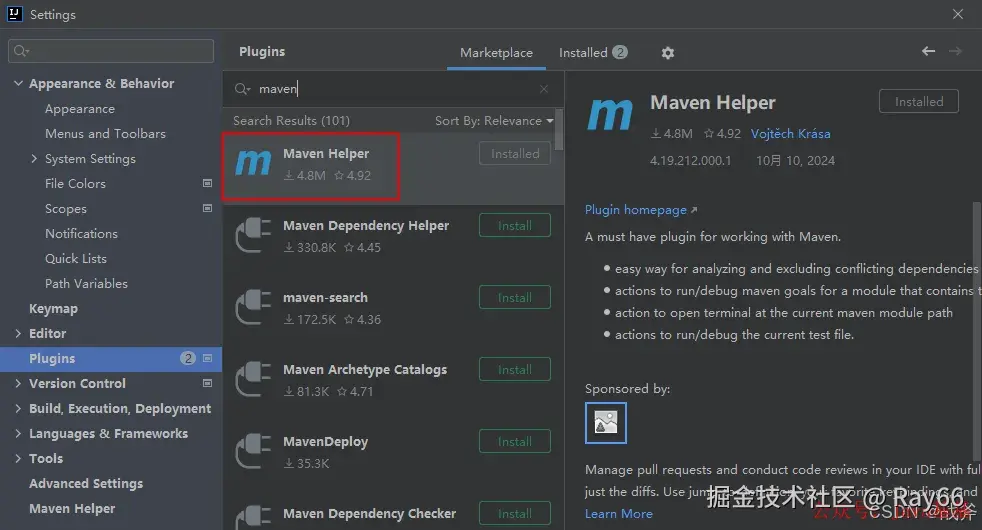Click the plugin details pane scrollbar
Viewport: 982px width, 530px height.
977,331
